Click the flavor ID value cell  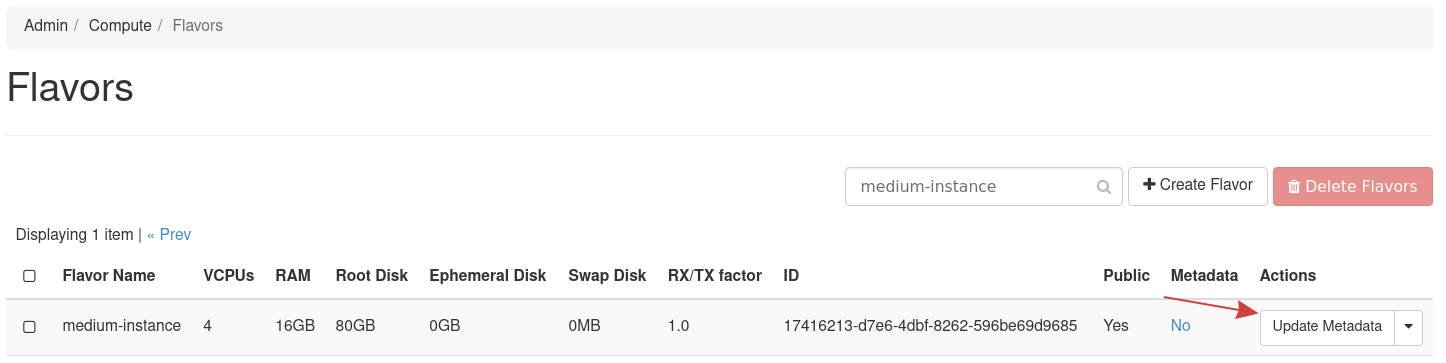click(930, 326)
